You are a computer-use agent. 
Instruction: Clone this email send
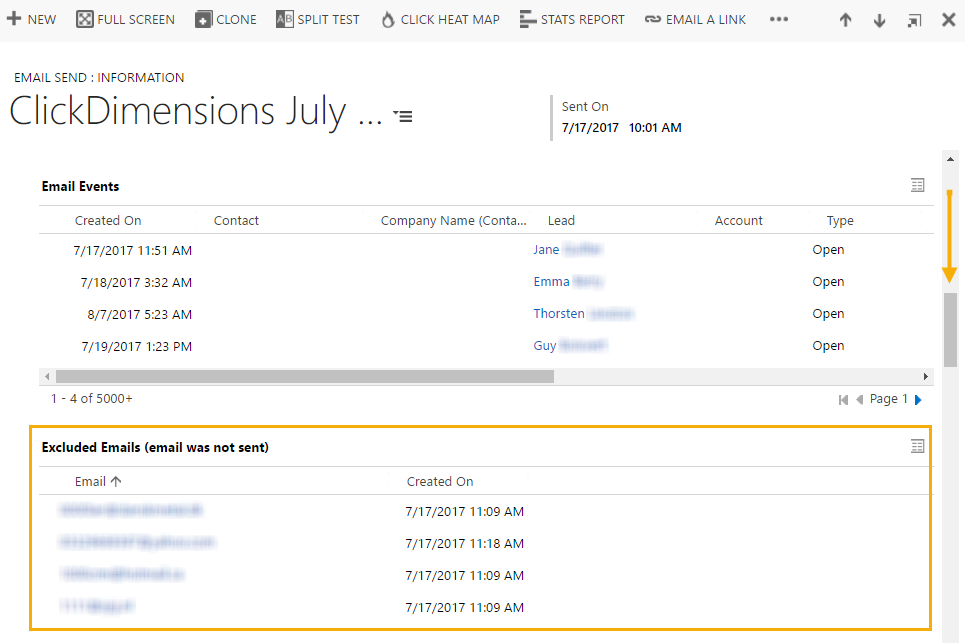point(226,19)
